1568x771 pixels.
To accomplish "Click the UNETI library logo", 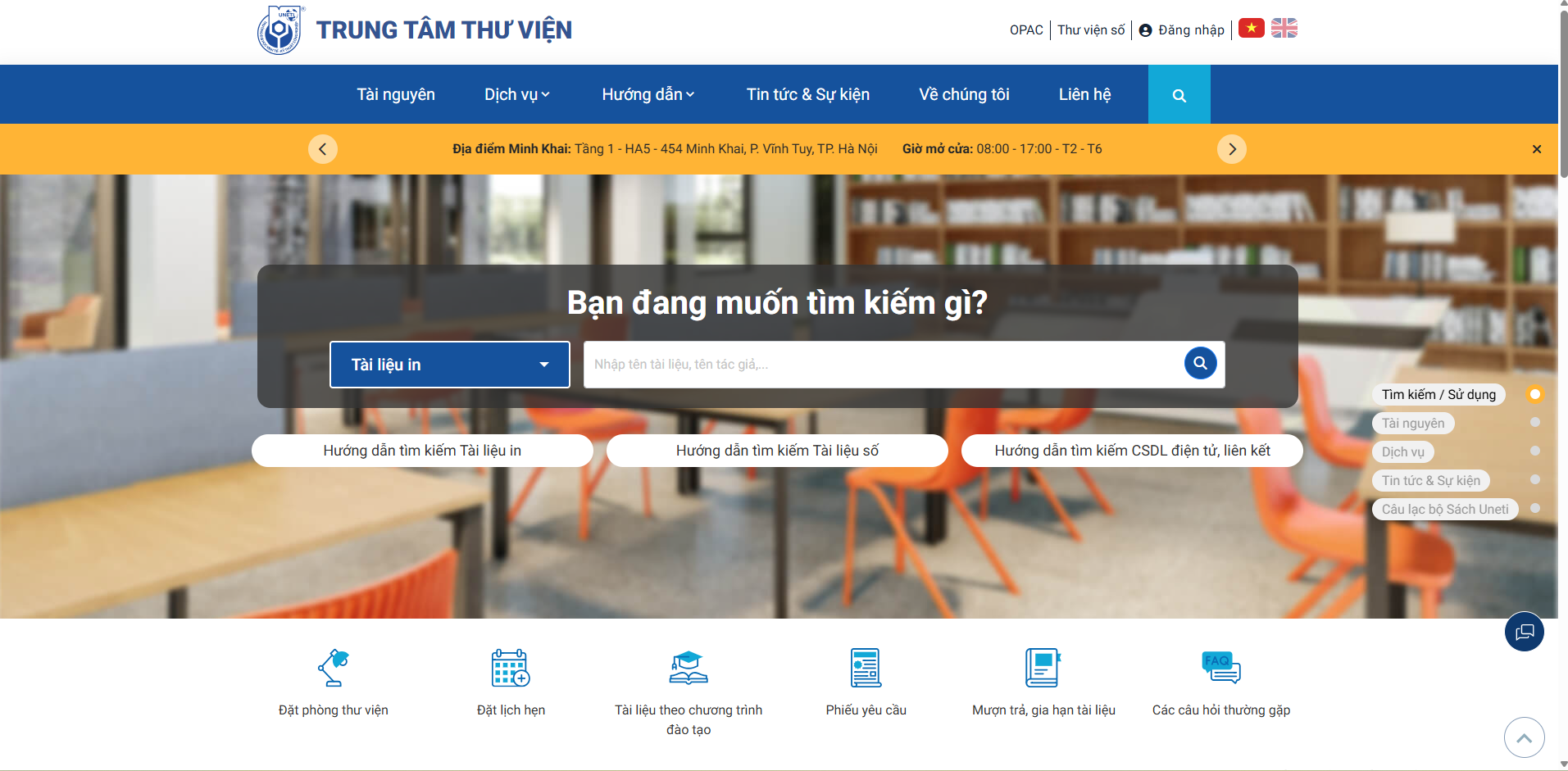I will tap(280, 30).
